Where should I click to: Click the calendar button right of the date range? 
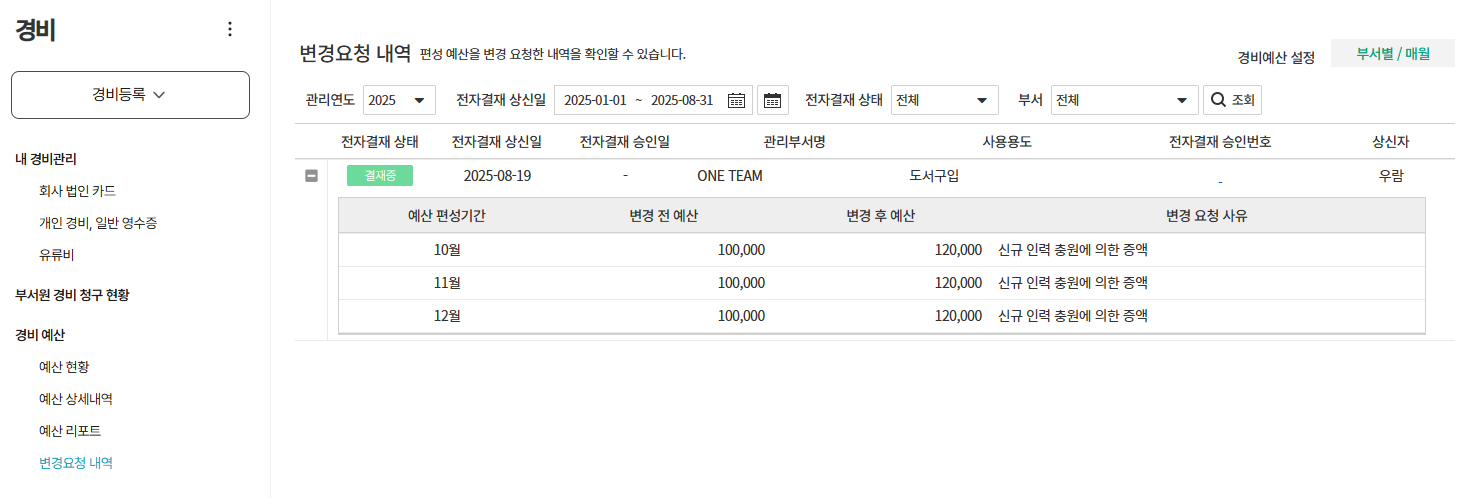tap(772, 100)
